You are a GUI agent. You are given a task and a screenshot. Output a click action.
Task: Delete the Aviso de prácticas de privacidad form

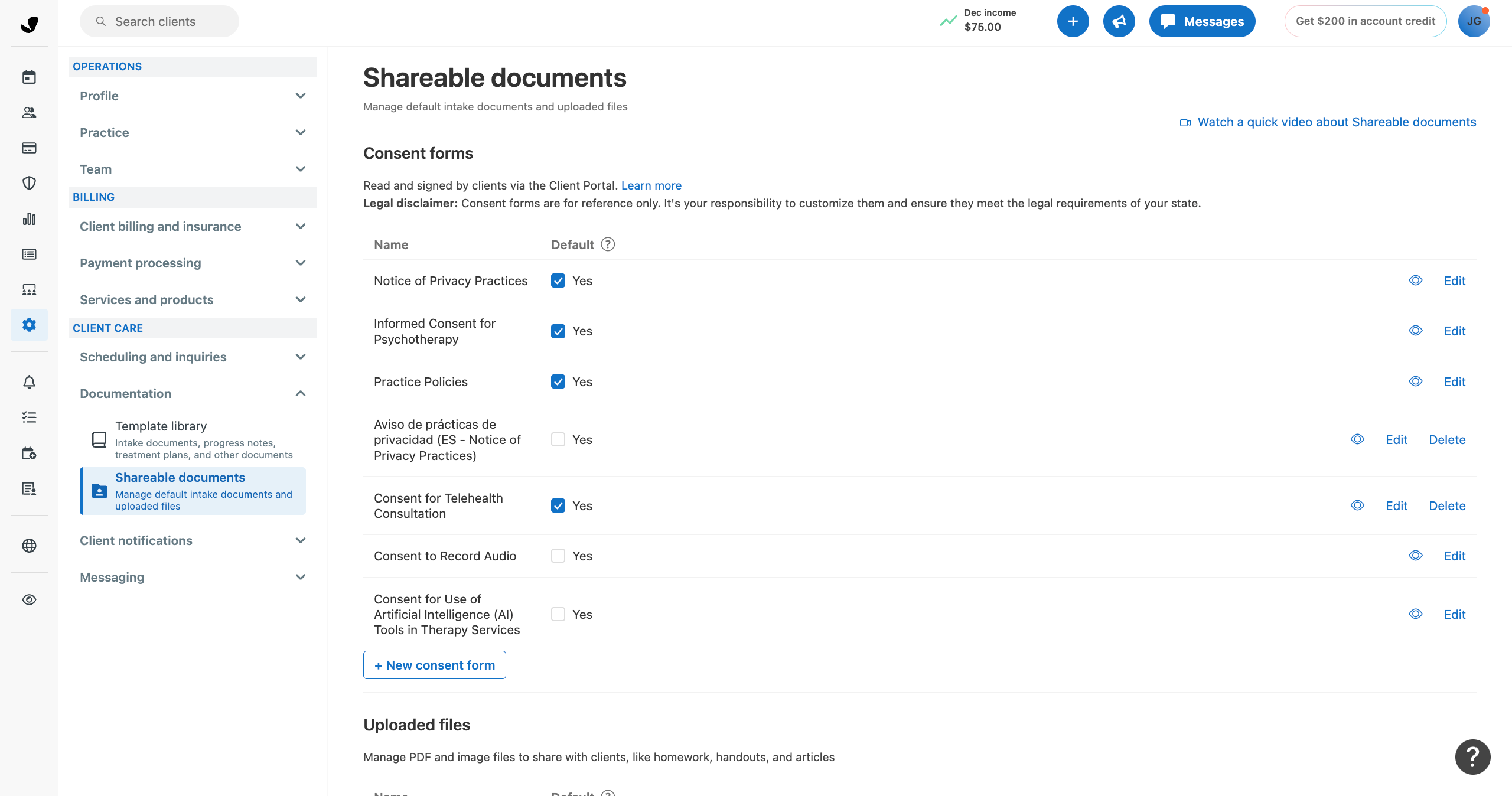tap(1446, 439)
